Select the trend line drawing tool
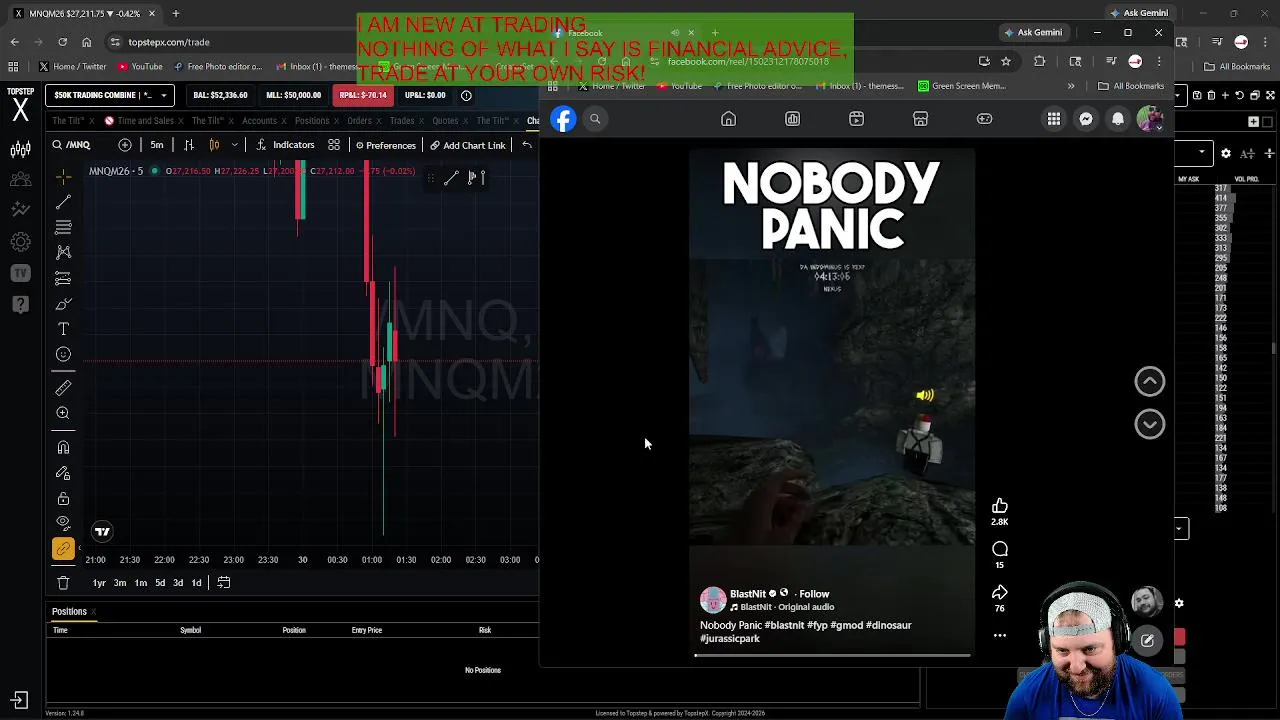Image resolution: width=1280 pixels, height=720 pixels. coord(63,202)
